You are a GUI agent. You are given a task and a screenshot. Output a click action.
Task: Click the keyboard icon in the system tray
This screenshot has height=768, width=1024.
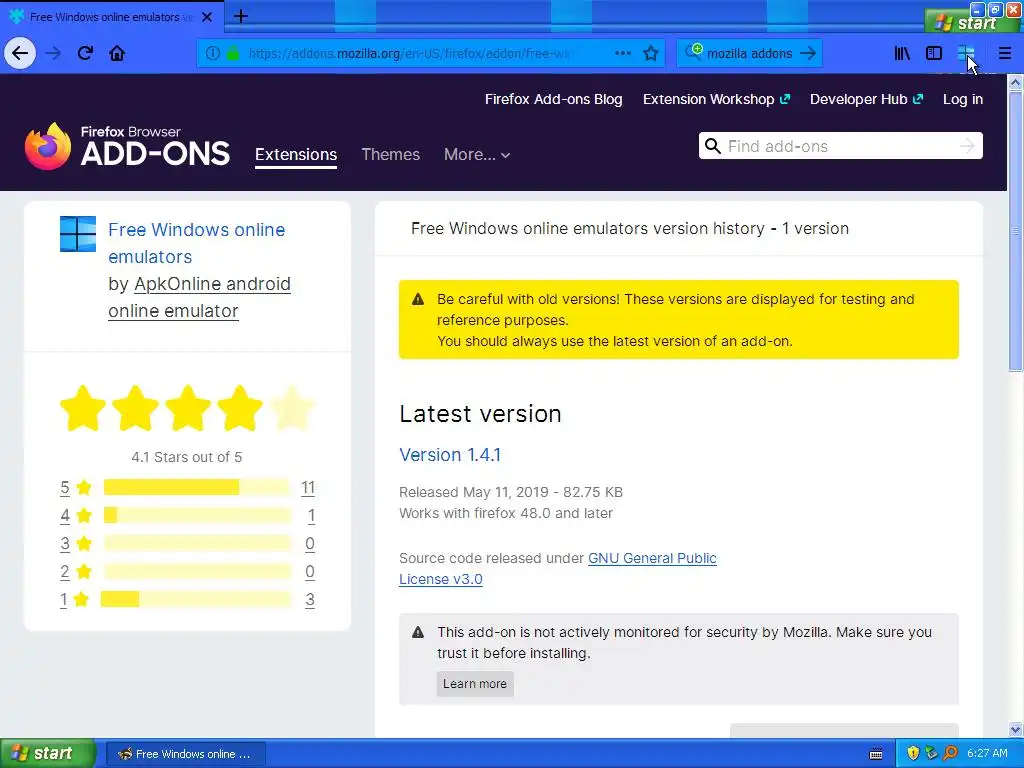point(876,754)
